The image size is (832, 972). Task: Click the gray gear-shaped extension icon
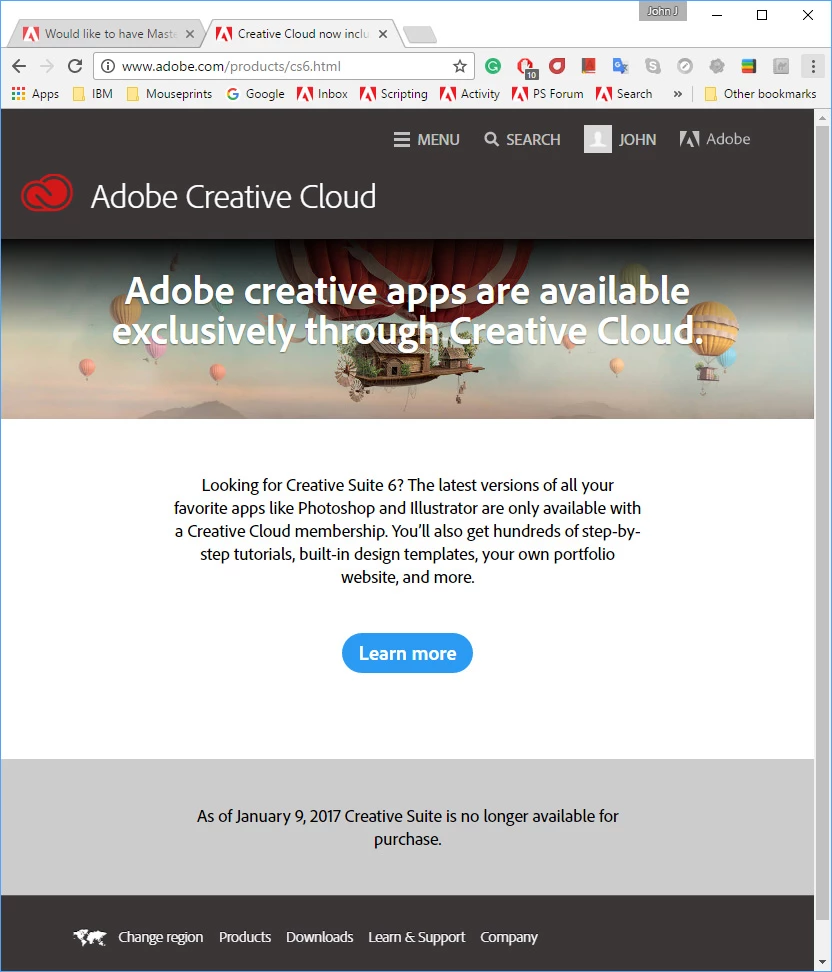(x=717, y=66)
